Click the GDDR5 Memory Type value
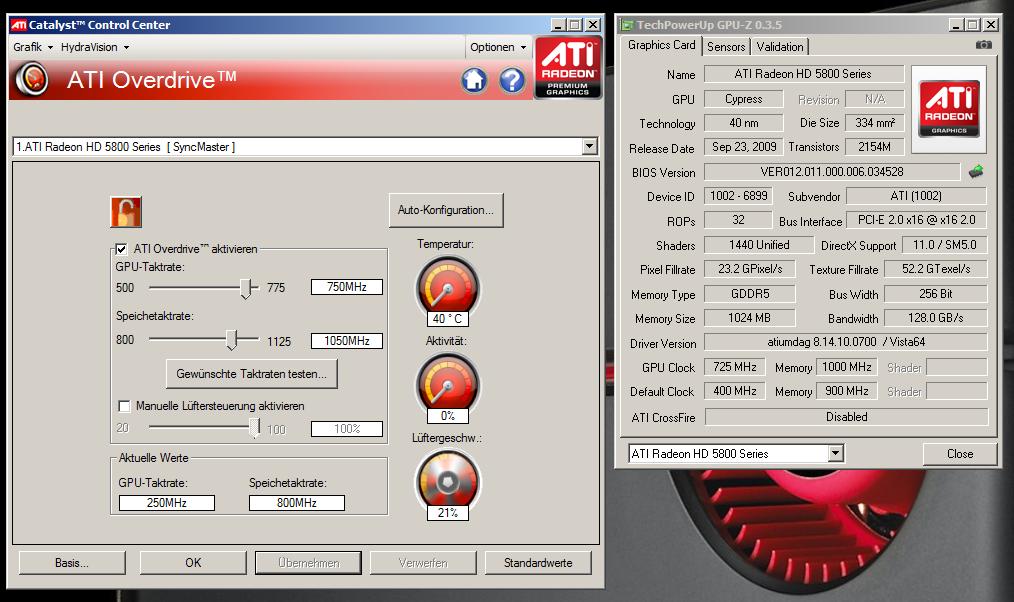This screenshot has height=602, width=1014. pyautogui.click(x=750, y=294)
